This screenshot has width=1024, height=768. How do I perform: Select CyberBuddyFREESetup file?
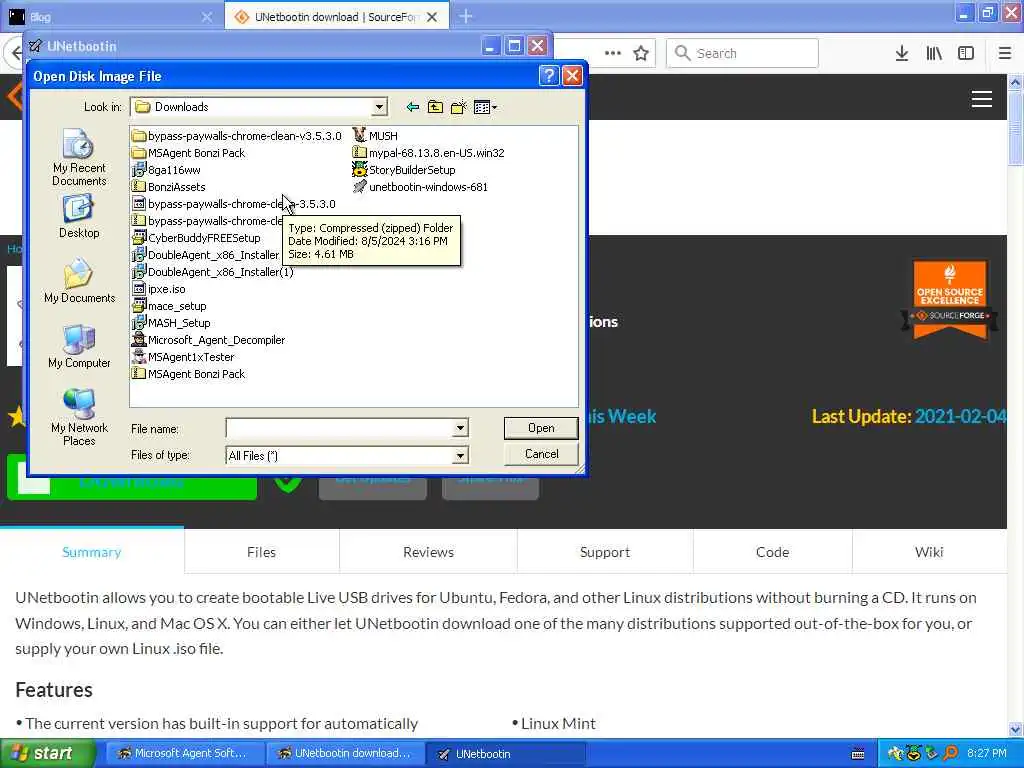tap(196, 238)
